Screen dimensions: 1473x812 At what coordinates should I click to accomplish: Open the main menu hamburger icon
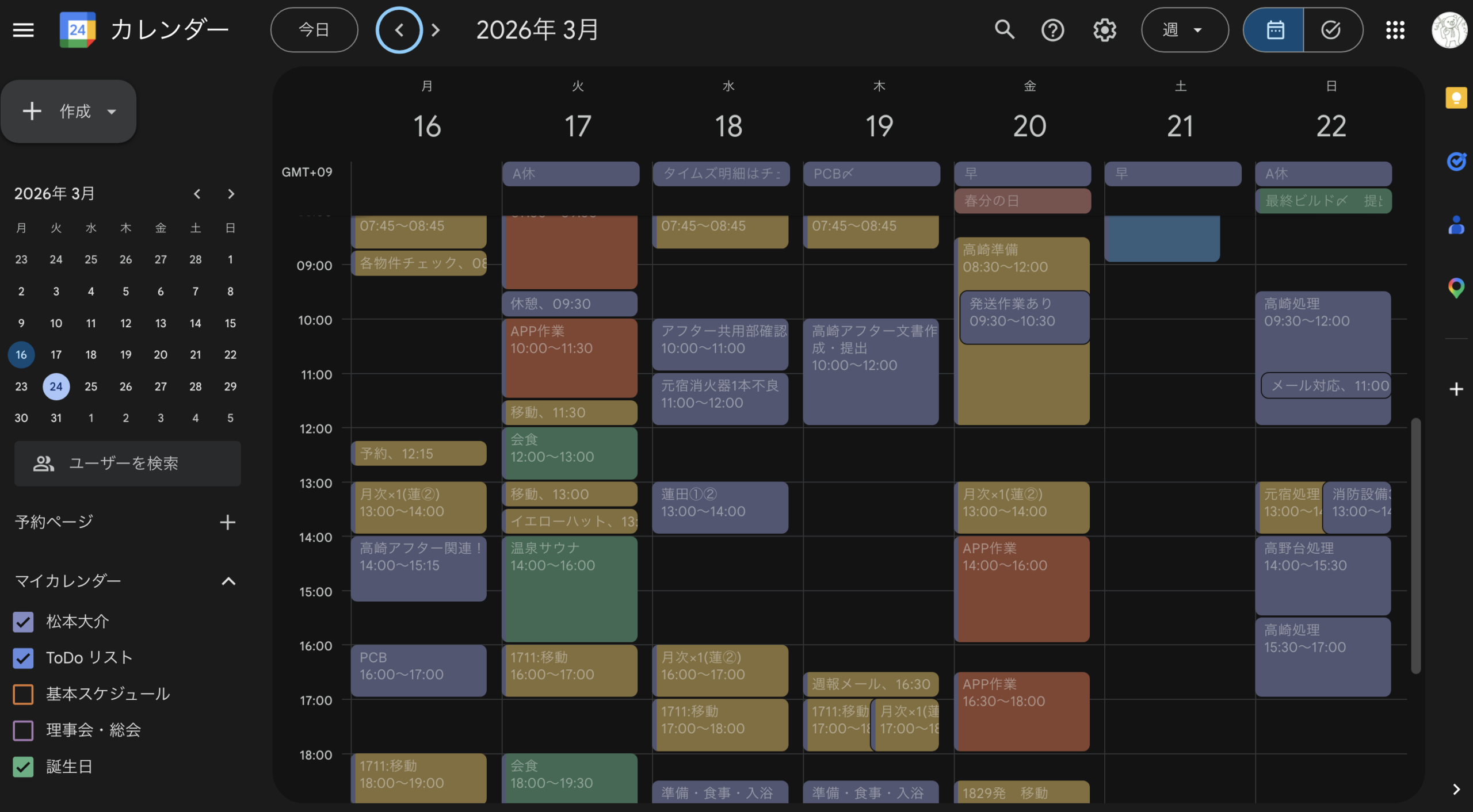pyautogui.click(x=24, y=30)
